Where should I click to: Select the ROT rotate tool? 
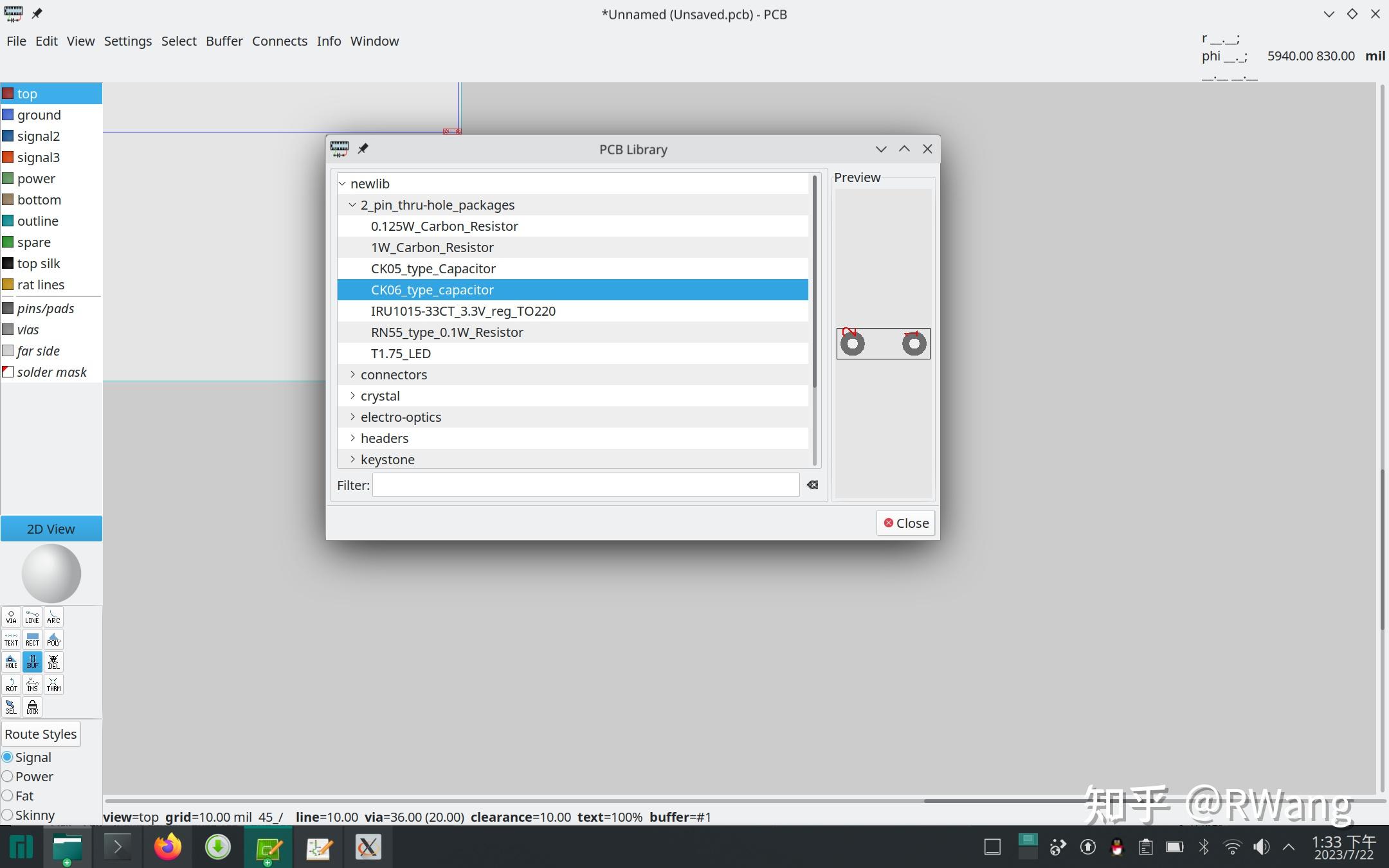(x=11, y=685)
